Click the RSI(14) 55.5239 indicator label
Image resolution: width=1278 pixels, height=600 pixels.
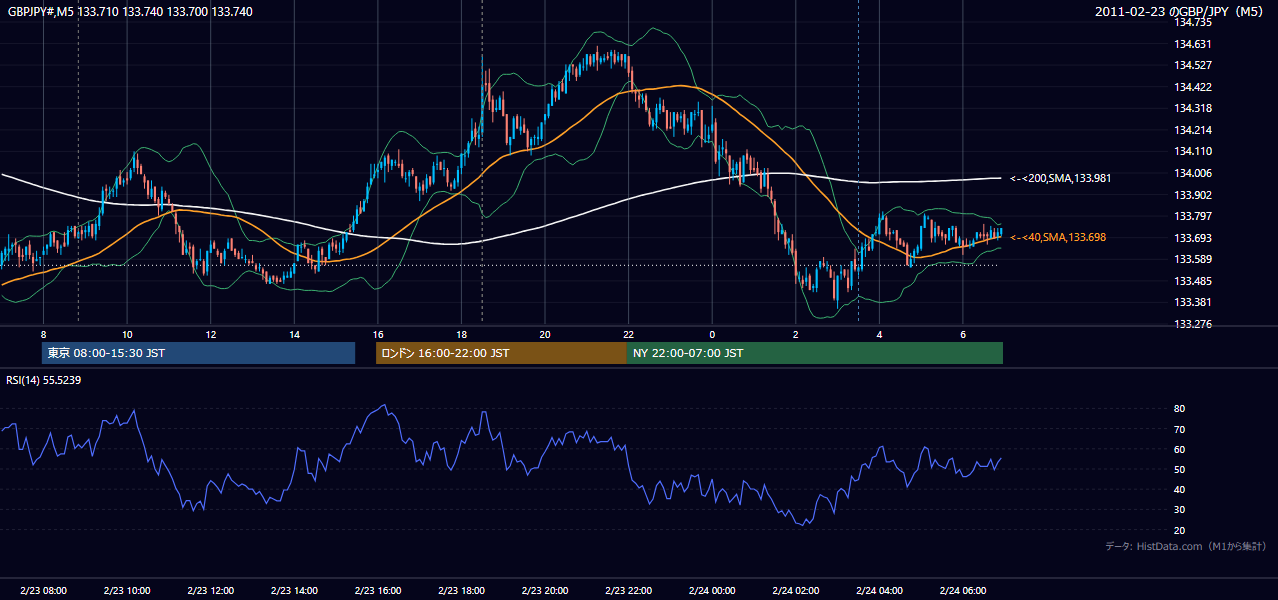tap(44, 380)
